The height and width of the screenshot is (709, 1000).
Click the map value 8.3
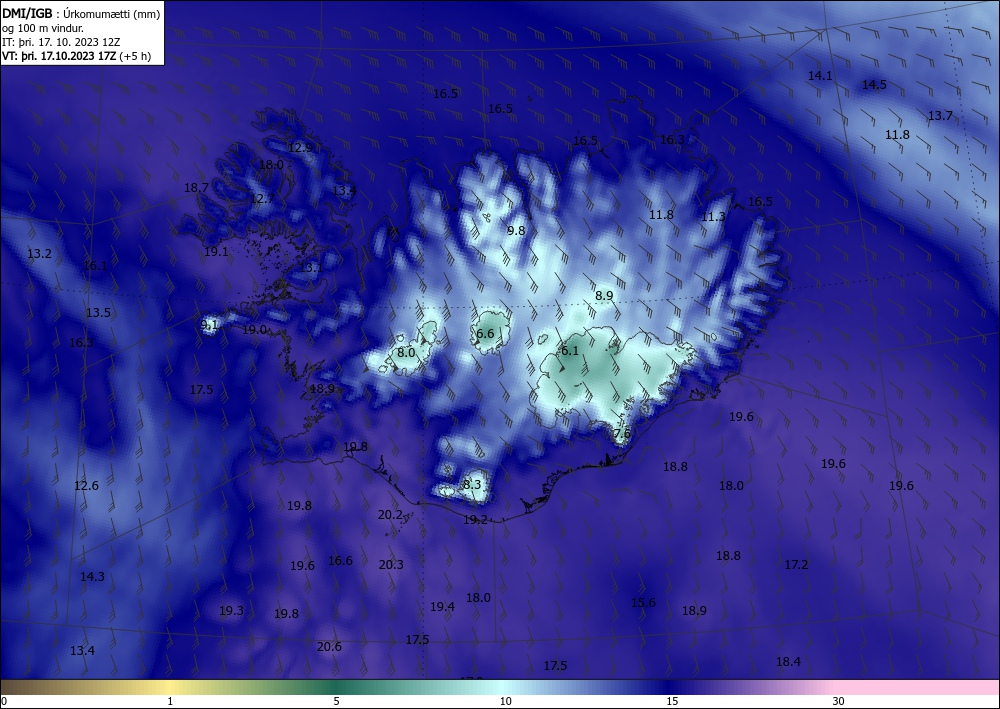pos(472,484)
